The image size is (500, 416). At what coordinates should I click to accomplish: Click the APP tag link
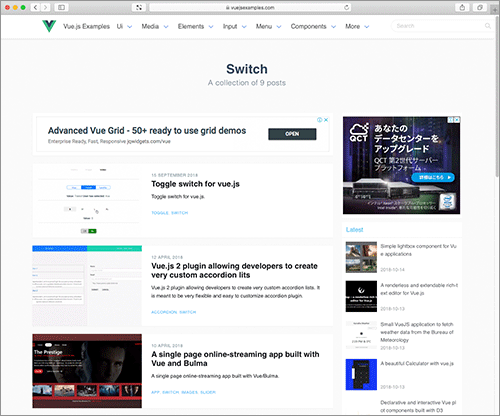click(155, 392)
